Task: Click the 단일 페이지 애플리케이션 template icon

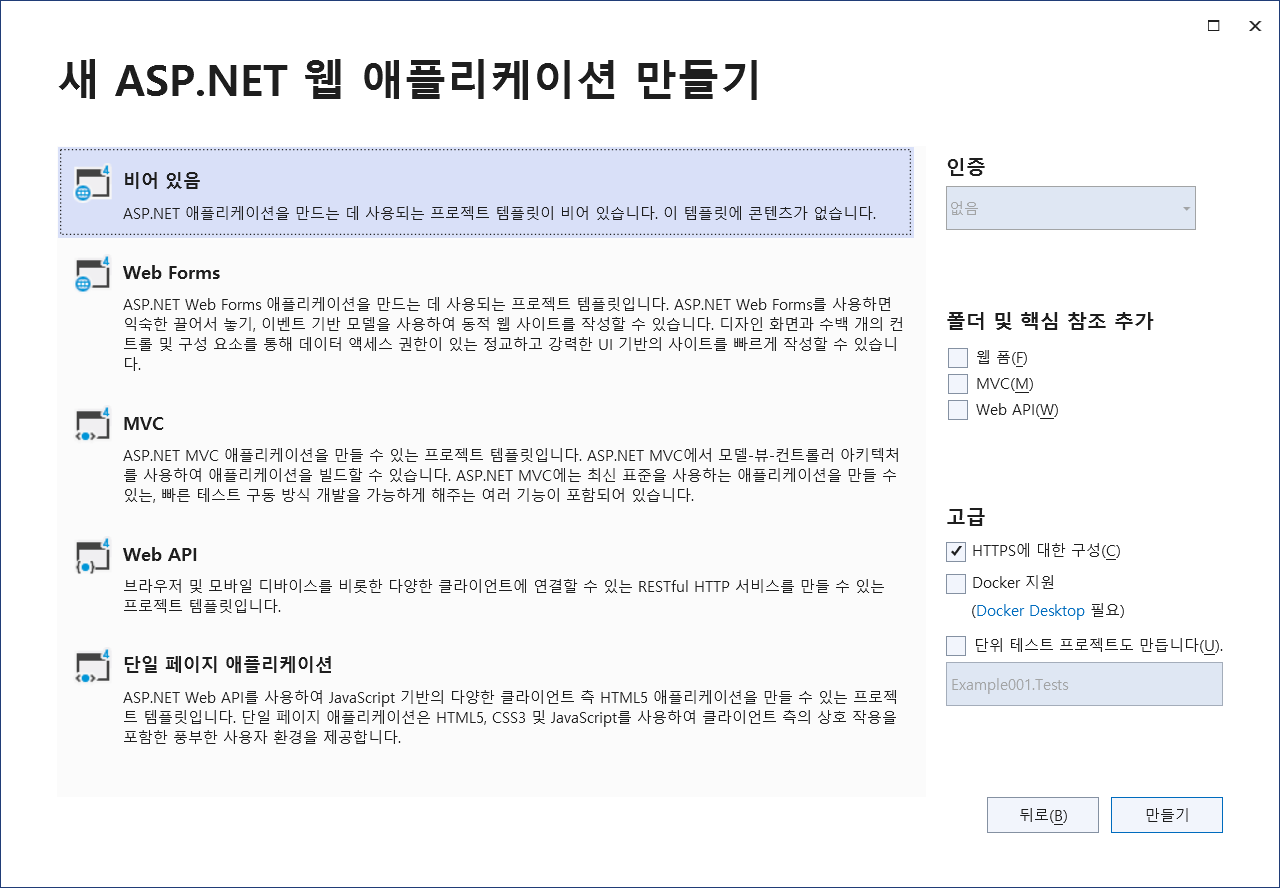Action: 93,666
